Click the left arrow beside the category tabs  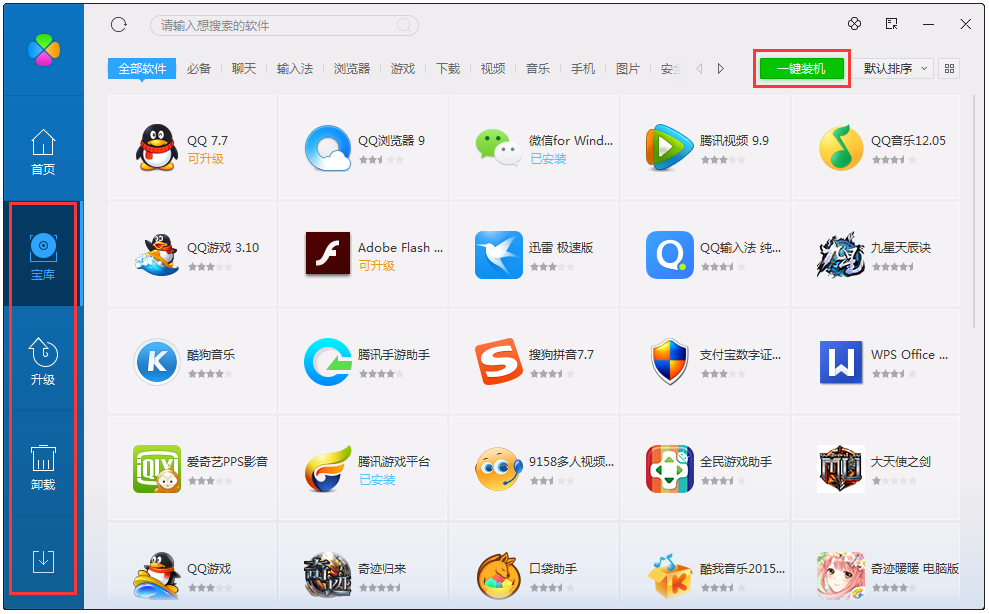point(701,69)
